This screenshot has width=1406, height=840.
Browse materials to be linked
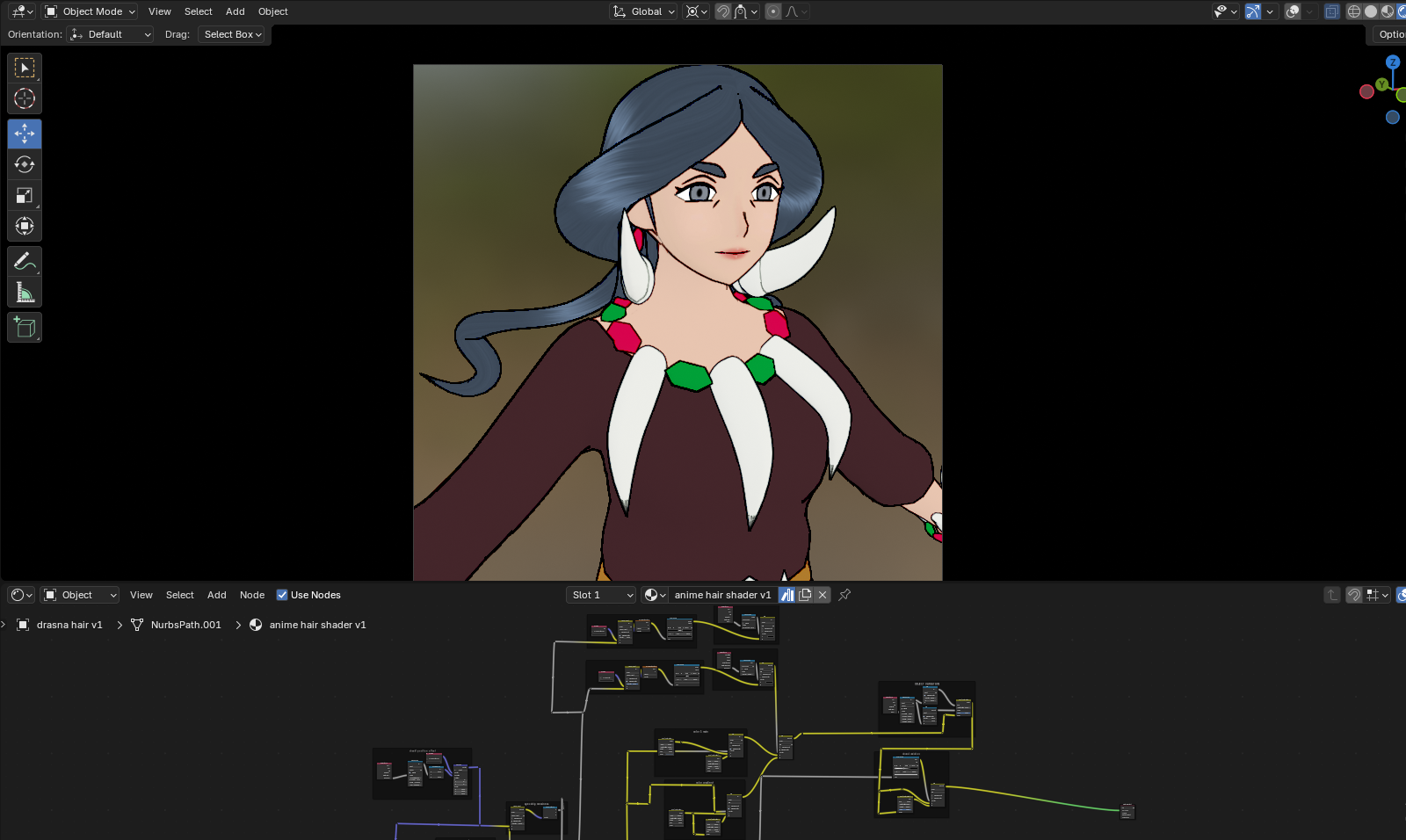(x=655, y=595)
